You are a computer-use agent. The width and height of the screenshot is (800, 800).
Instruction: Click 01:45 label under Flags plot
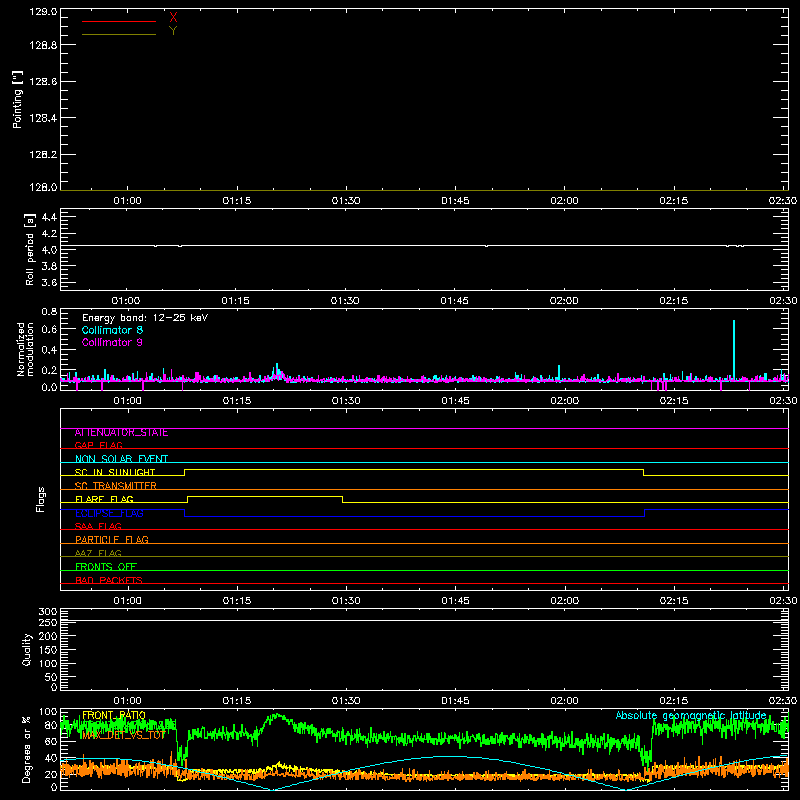455,601
